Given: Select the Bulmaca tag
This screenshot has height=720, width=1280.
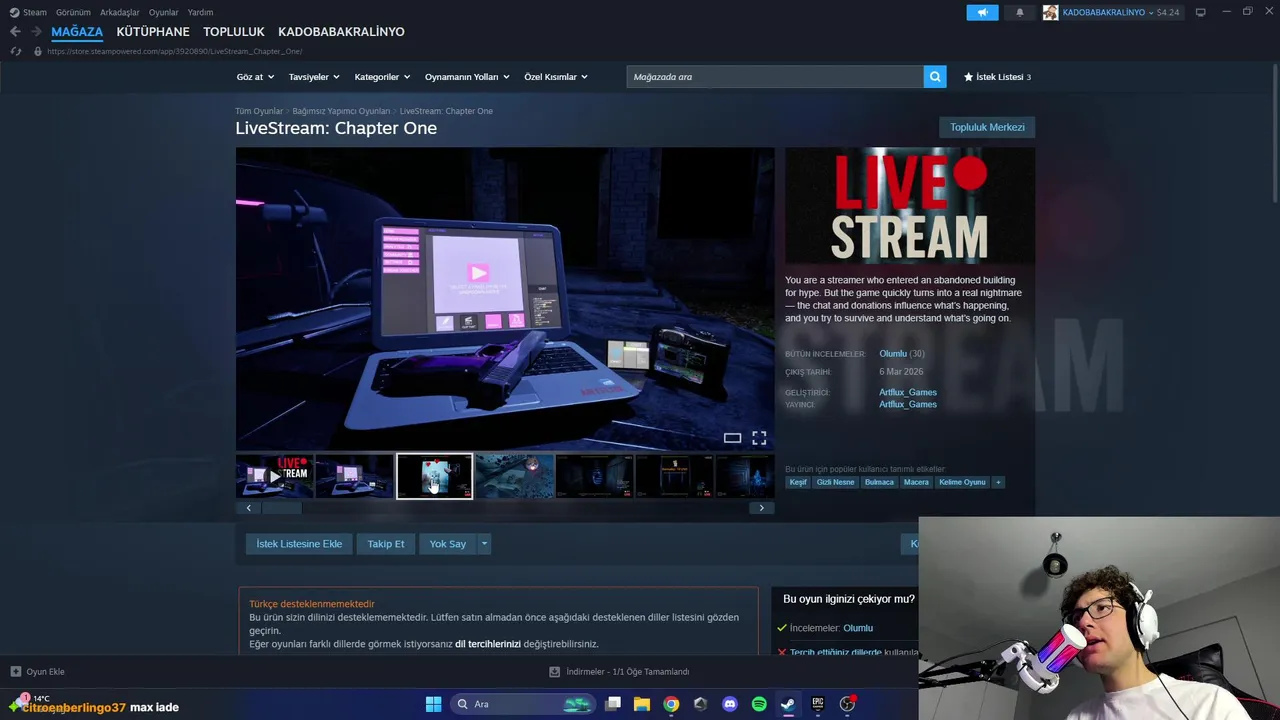Looking at the screenshot, I should pyautogui.click(x=879, y=482).
